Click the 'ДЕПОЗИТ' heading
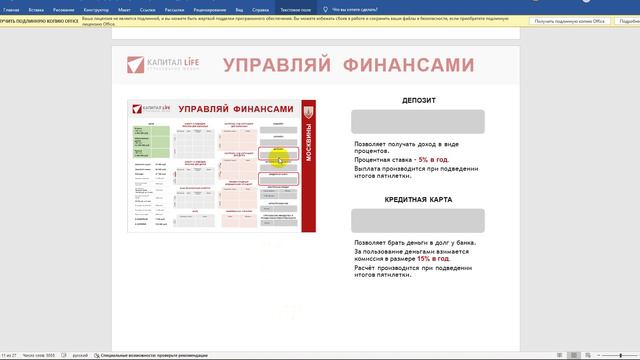This screenshot has width=640, height=360. 418,100
